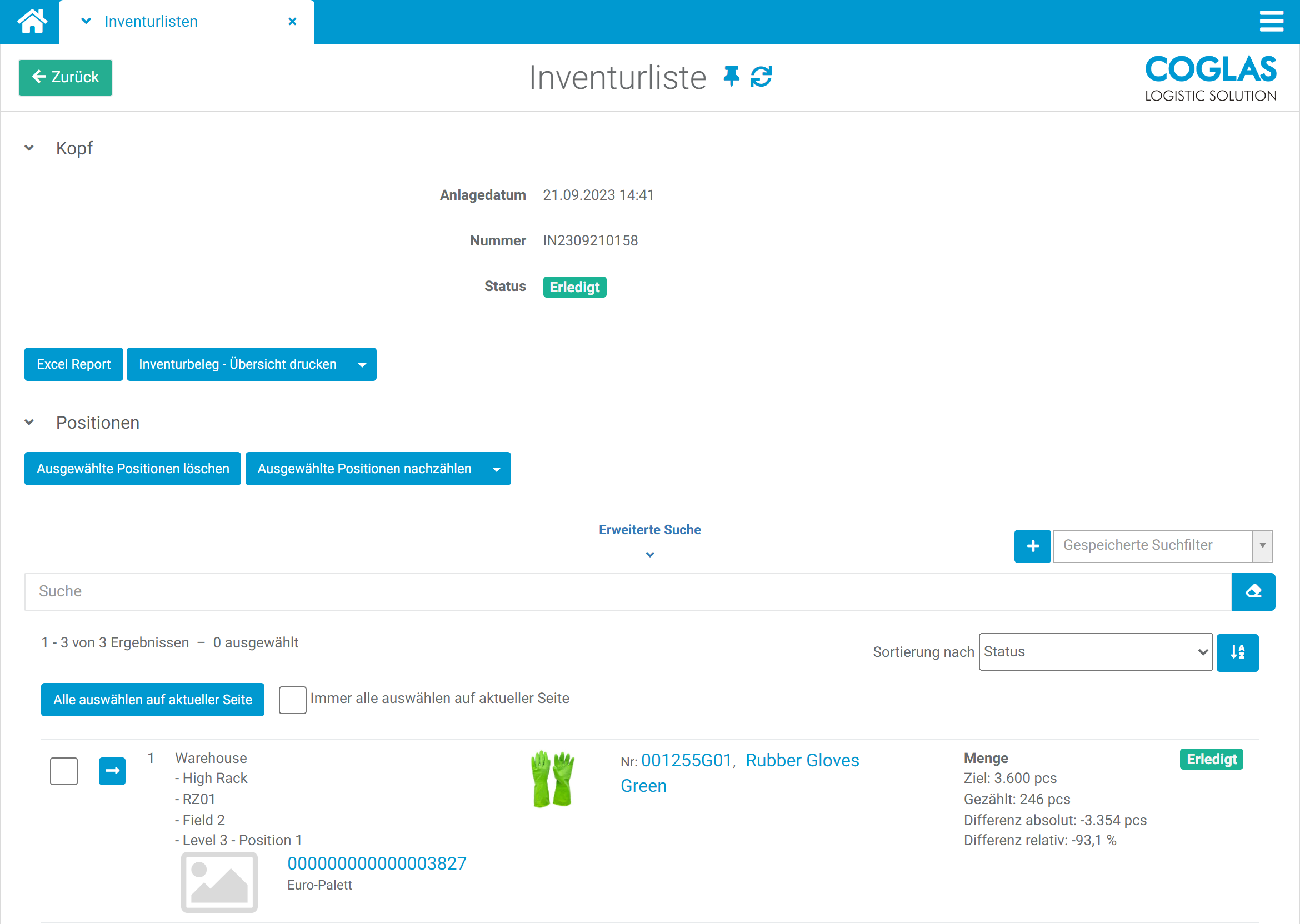Expand the Inventurbeleg printing options dropdown arrow
The width and height of the screenshot is (1300, 924).
[x=362, y=364]
